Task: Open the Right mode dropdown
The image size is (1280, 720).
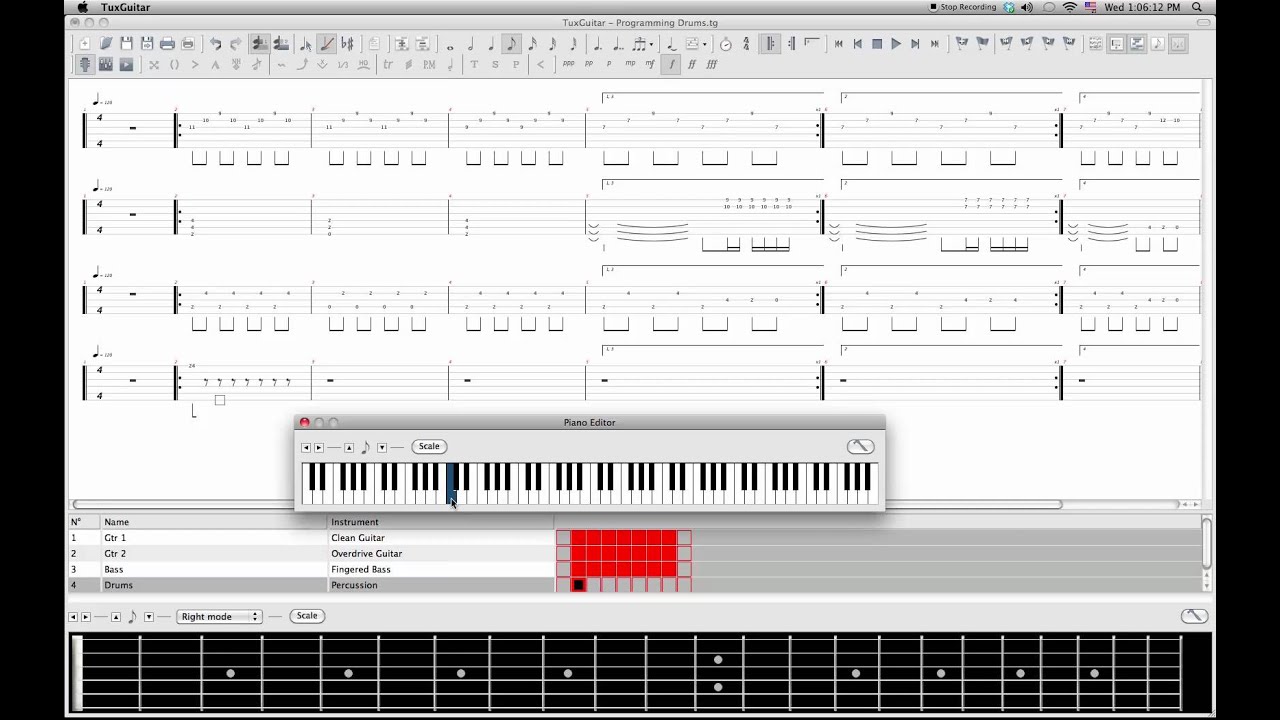Action: [219, 616]
